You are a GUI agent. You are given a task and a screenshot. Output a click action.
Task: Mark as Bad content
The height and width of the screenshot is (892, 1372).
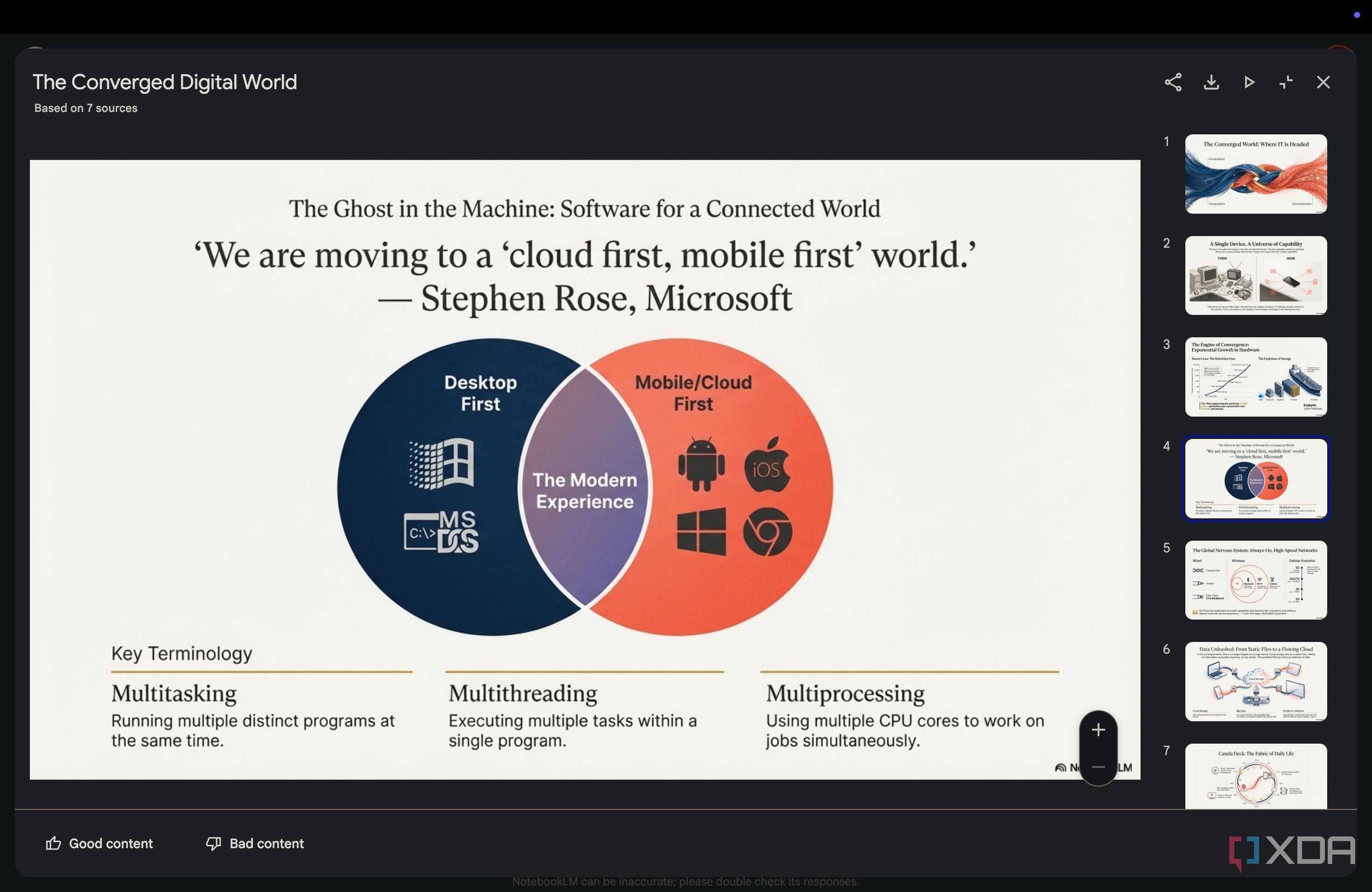click(255, 843)
